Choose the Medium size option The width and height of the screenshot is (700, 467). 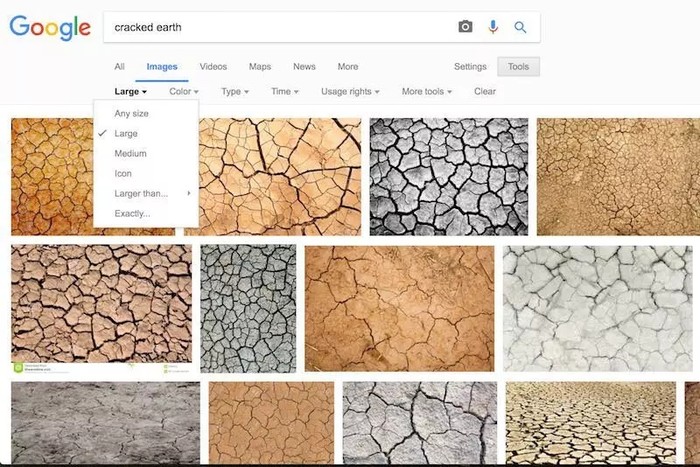click(x=130, y=153)
